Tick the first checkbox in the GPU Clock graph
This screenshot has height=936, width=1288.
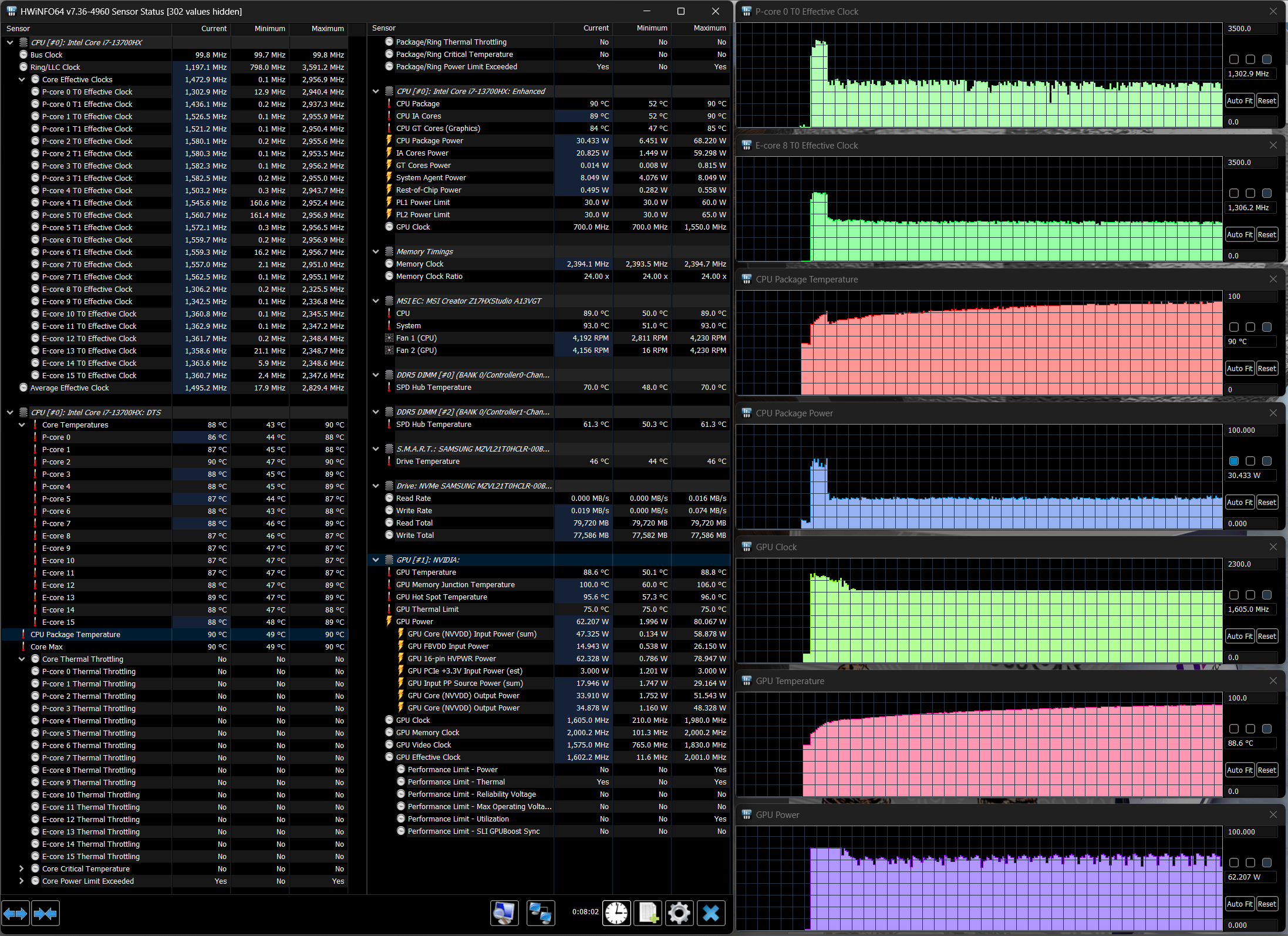1234,595
